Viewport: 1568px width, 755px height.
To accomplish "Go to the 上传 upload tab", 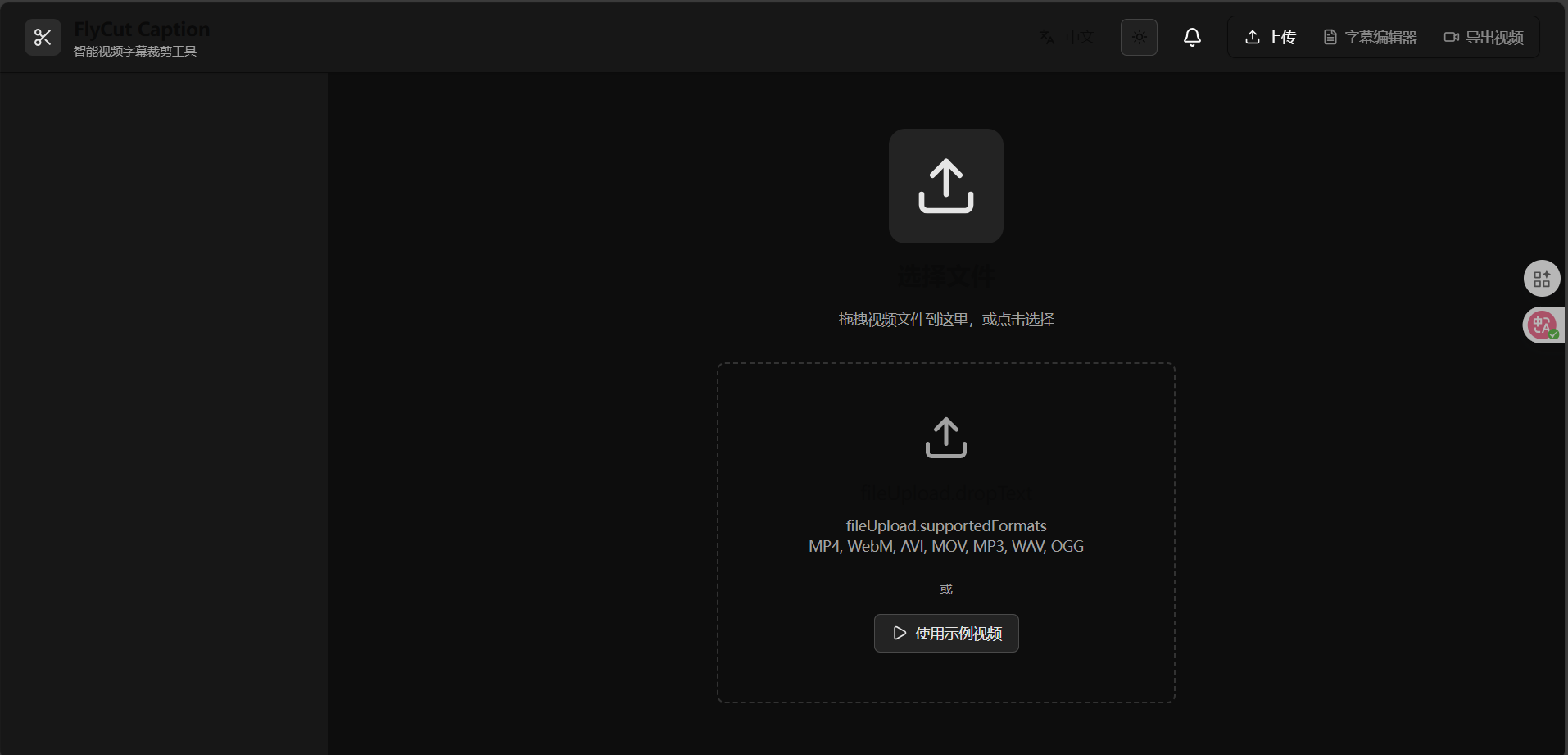I will pos(1271,37).
